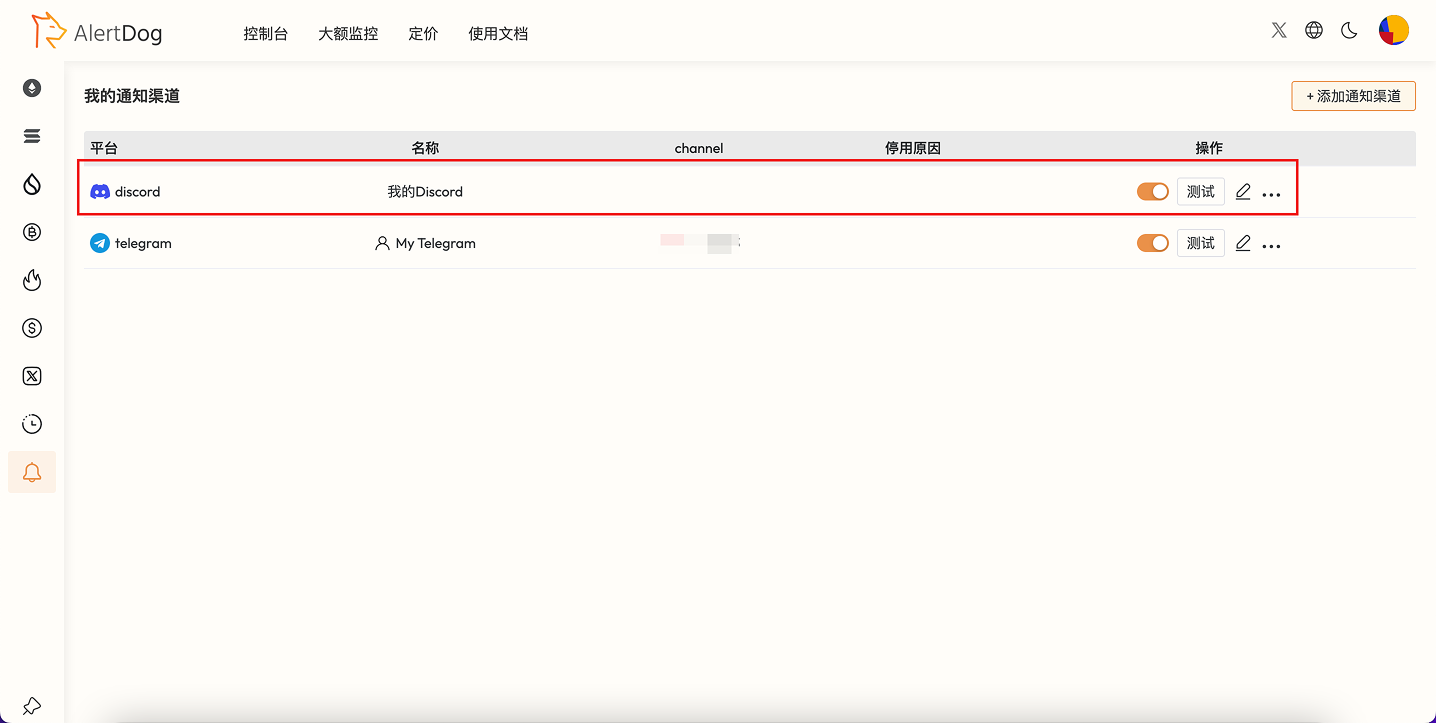Toggle dark mode with the moon icon
The height and width of the screenshot is (723, 1436).
coord(1348,30)
